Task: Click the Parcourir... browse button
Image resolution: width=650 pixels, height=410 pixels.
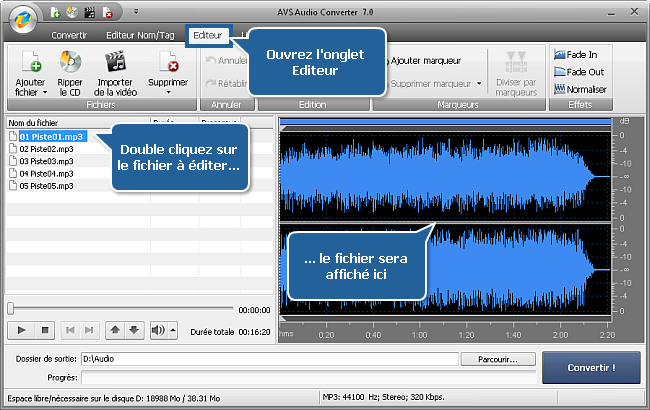Action: [498, 358]
